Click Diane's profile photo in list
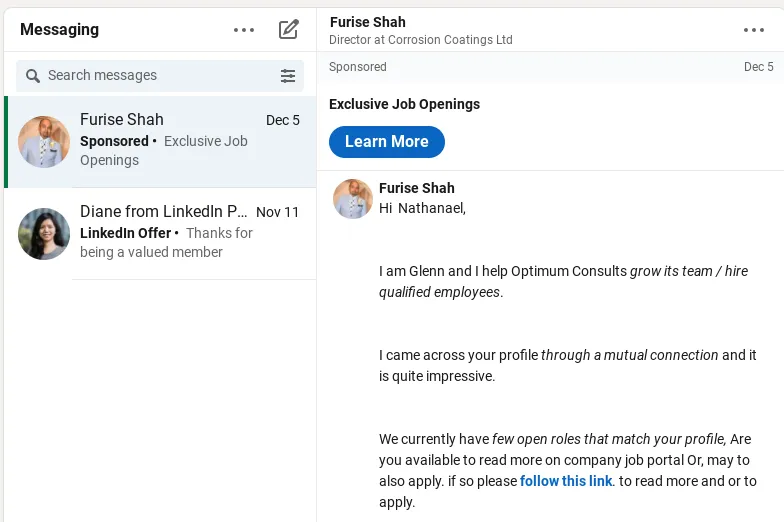The width and height of the screenshot is (784, 522). point(44,234)
